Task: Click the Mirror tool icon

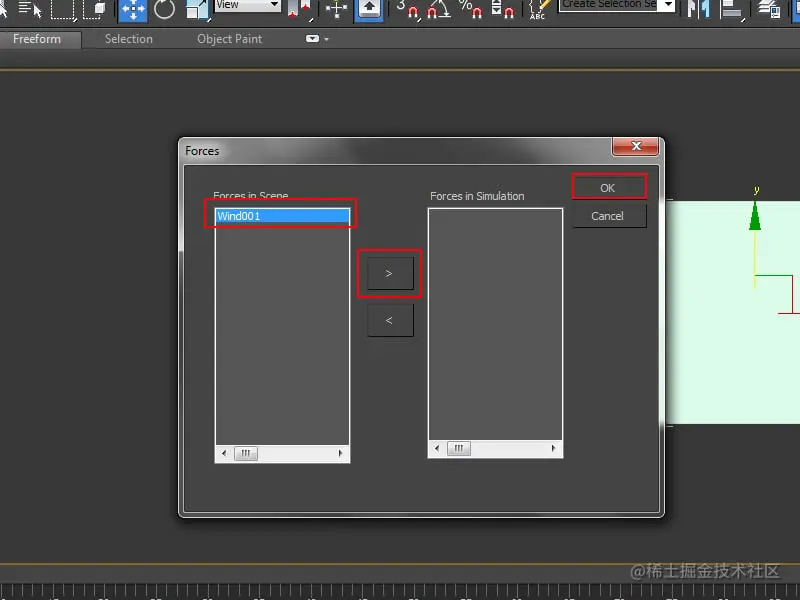Action: [698, 9]
